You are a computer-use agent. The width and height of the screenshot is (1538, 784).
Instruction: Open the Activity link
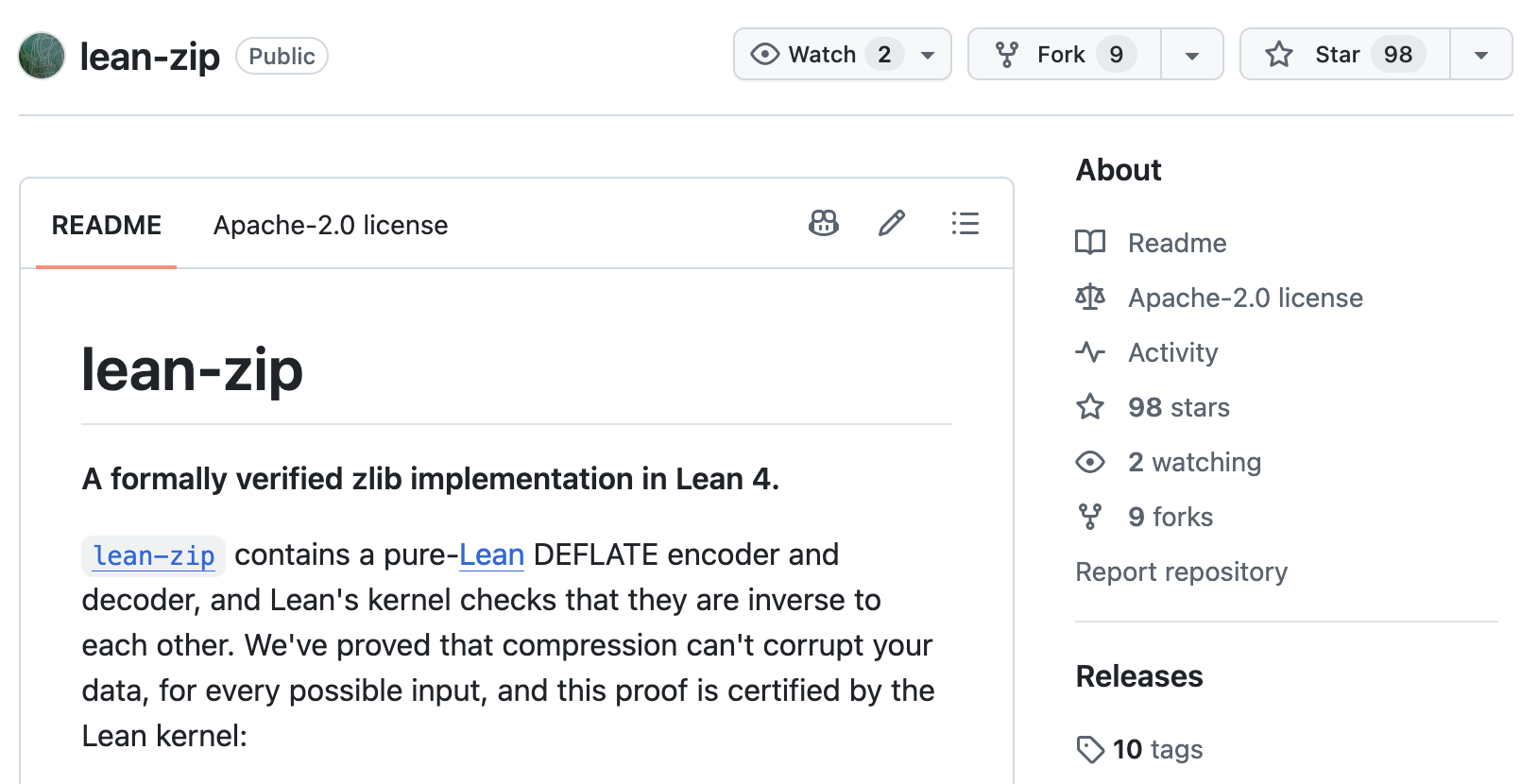tap(1173, 352)
